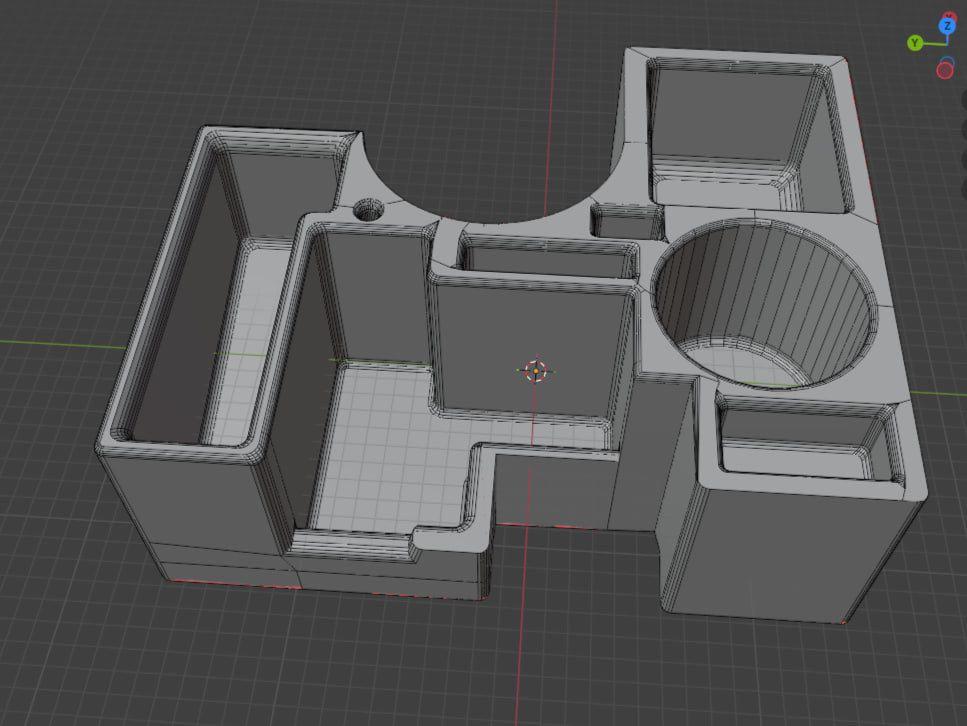
Task: Click the topmost navigation button at right edge
Action: (x=964, y=99)
